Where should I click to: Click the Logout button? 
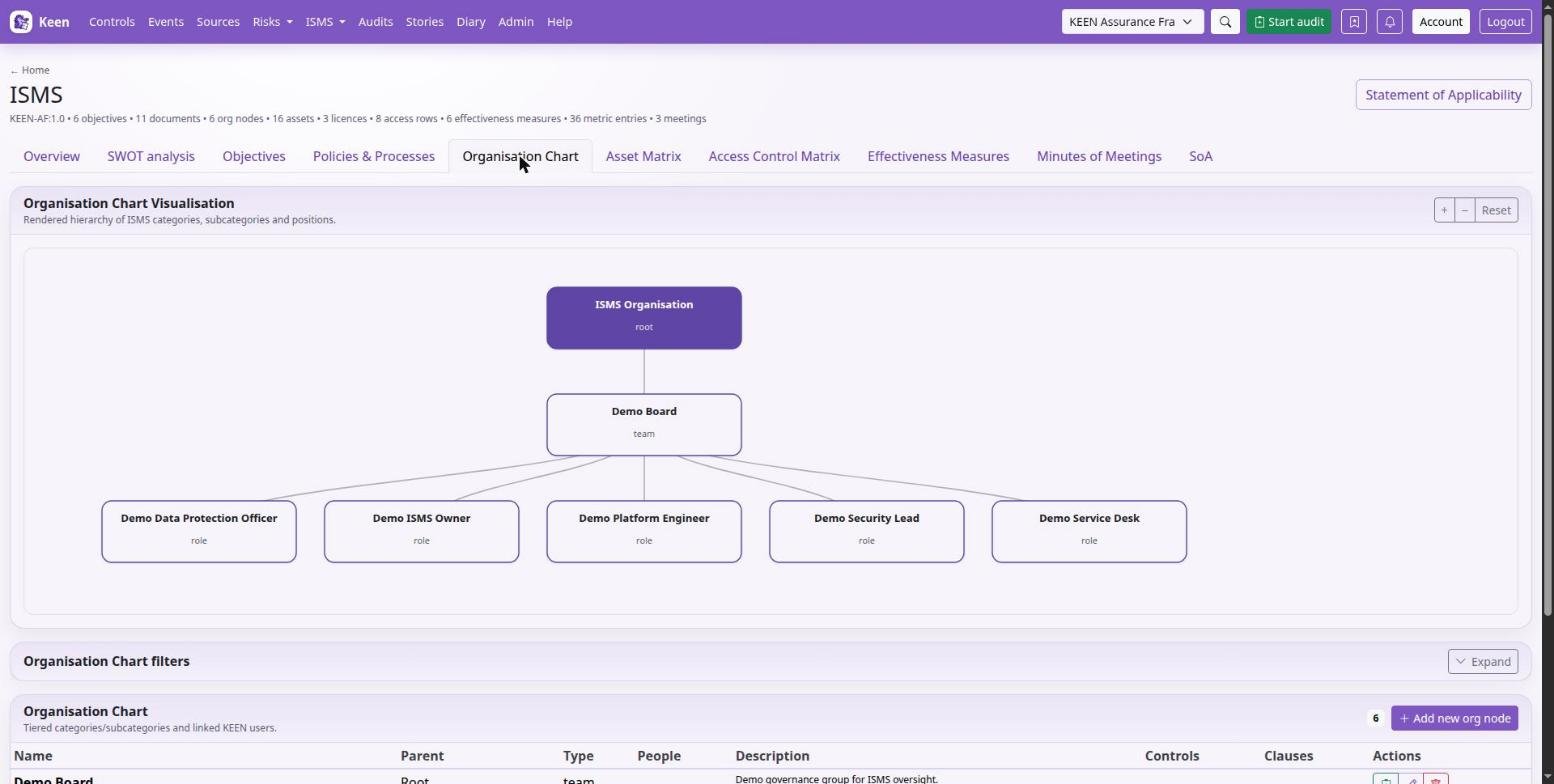[x=1506, y=22]
